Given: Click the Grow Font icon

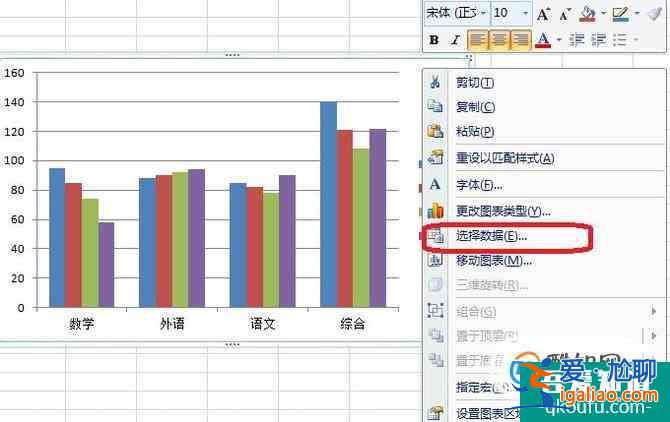Looking at the screenshot, I should click(543, 15).
